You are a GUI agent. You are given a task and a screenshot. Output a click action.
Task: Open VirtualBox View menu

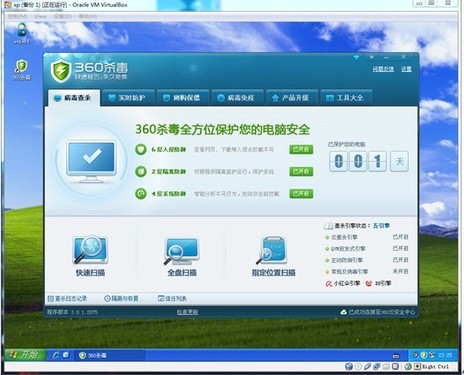coord(40,16)
